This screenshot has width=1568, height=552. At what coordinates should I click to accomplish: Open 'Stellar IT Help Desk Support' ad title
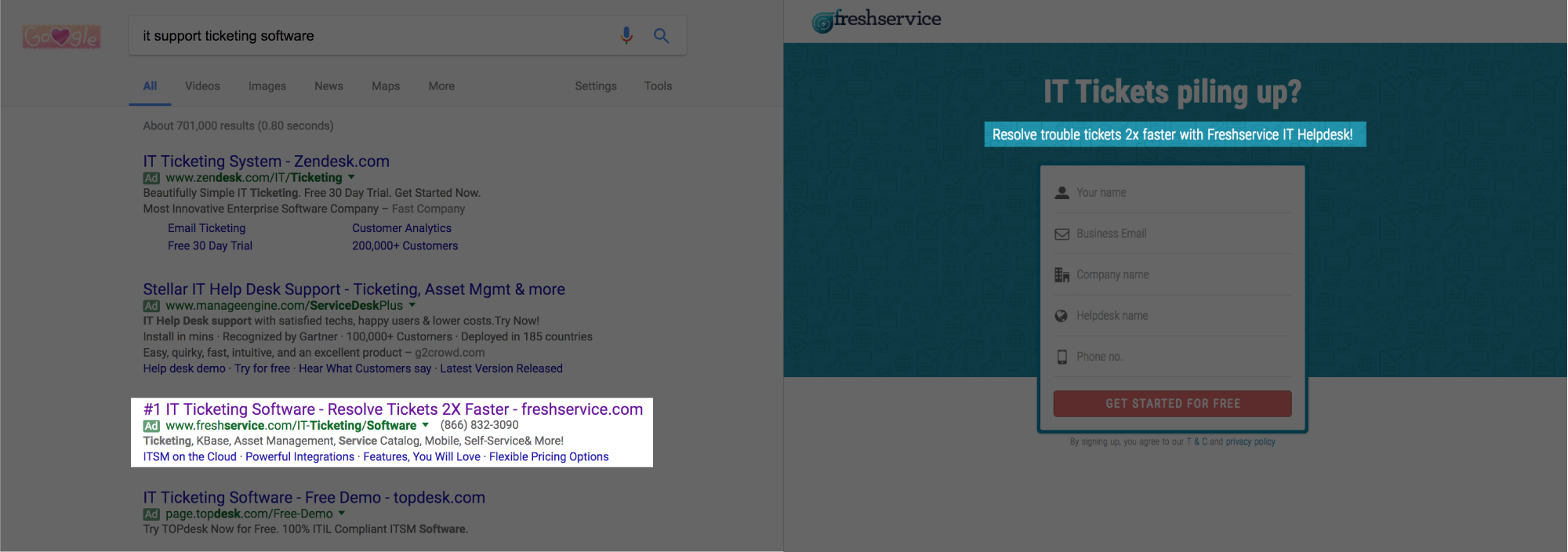point(354,289)
